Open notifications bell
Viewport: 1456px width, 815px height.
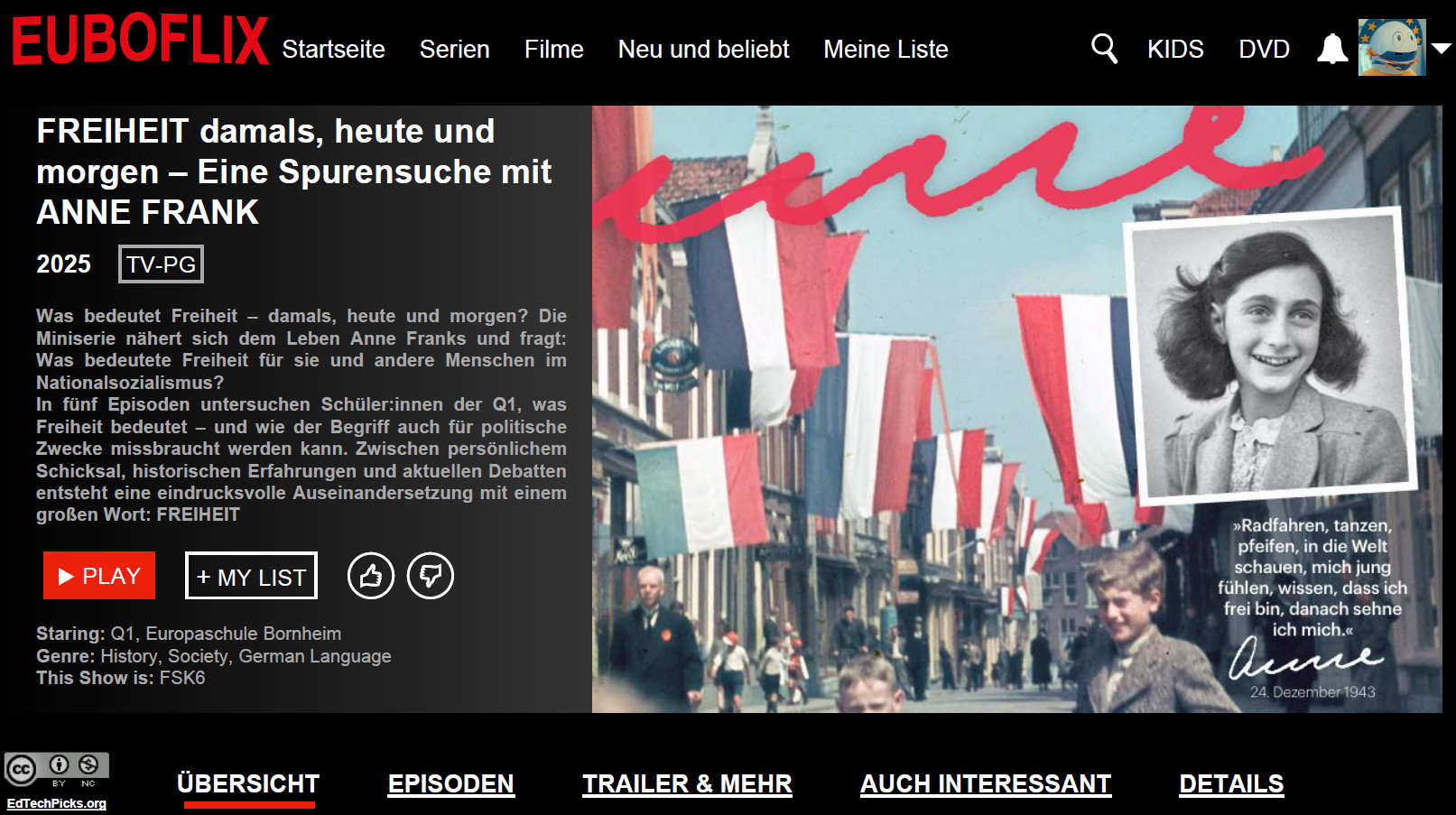(x=1331, y=49)
